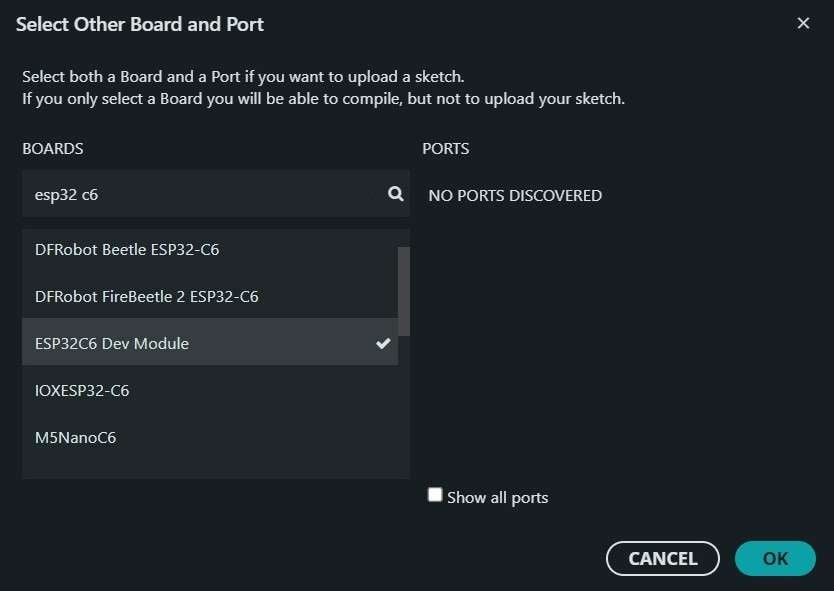Image resolution: width=834 pixels, height=591 pixels.
Task: Click the checkmark beside ESP32C6 Dev Module
Action: [383, 343]
